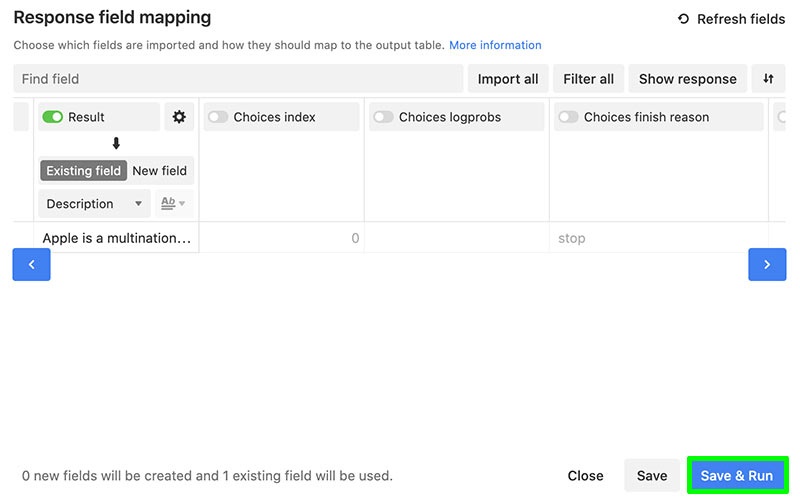This screenshot has width=800, height=498.
Task: Go to next record with right arrow
Action: click(767, 264)
